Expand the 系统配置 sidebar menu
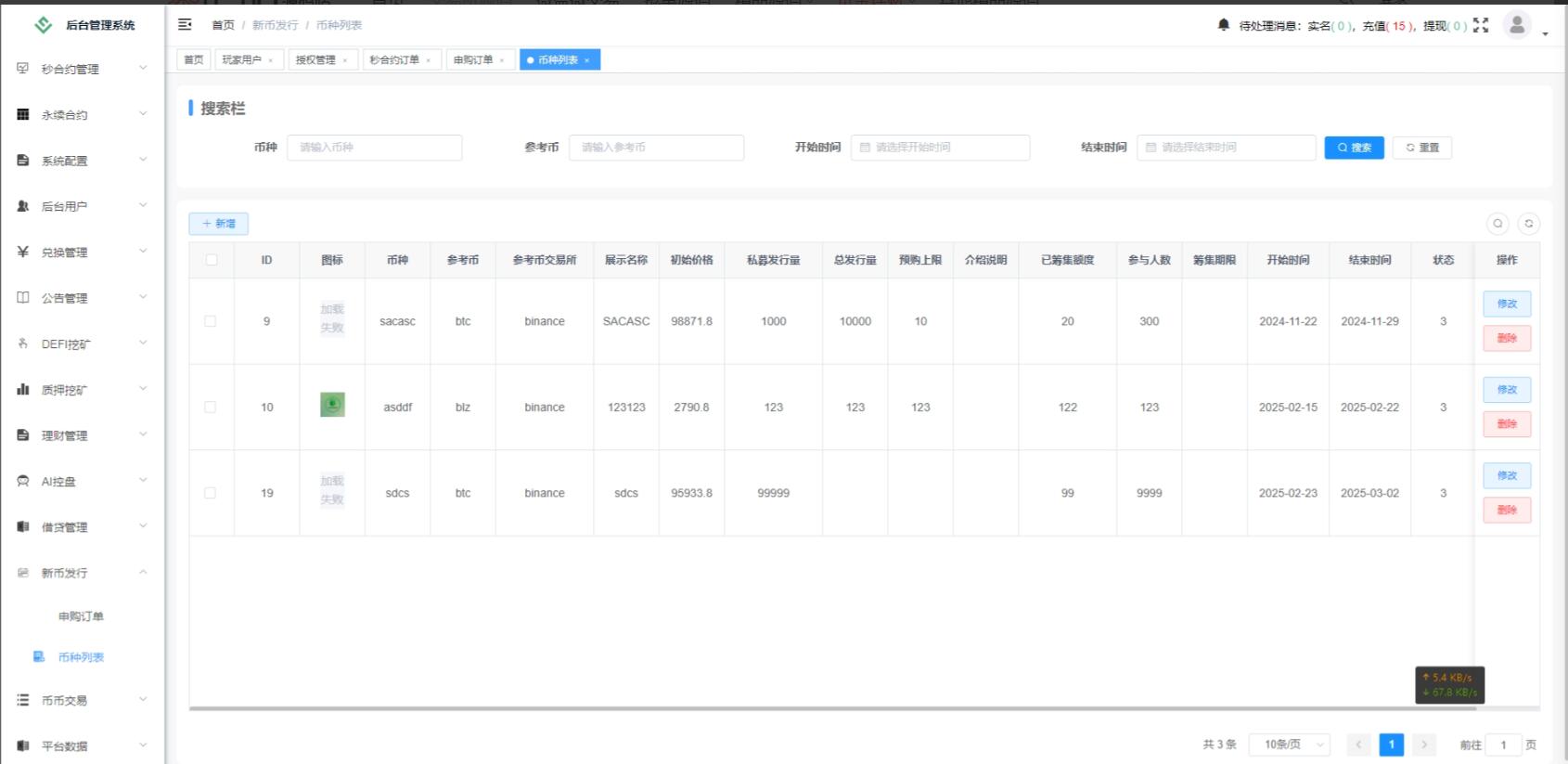Image resolution: width=1568 pixels, height=764 pixels. pos(82,161)
